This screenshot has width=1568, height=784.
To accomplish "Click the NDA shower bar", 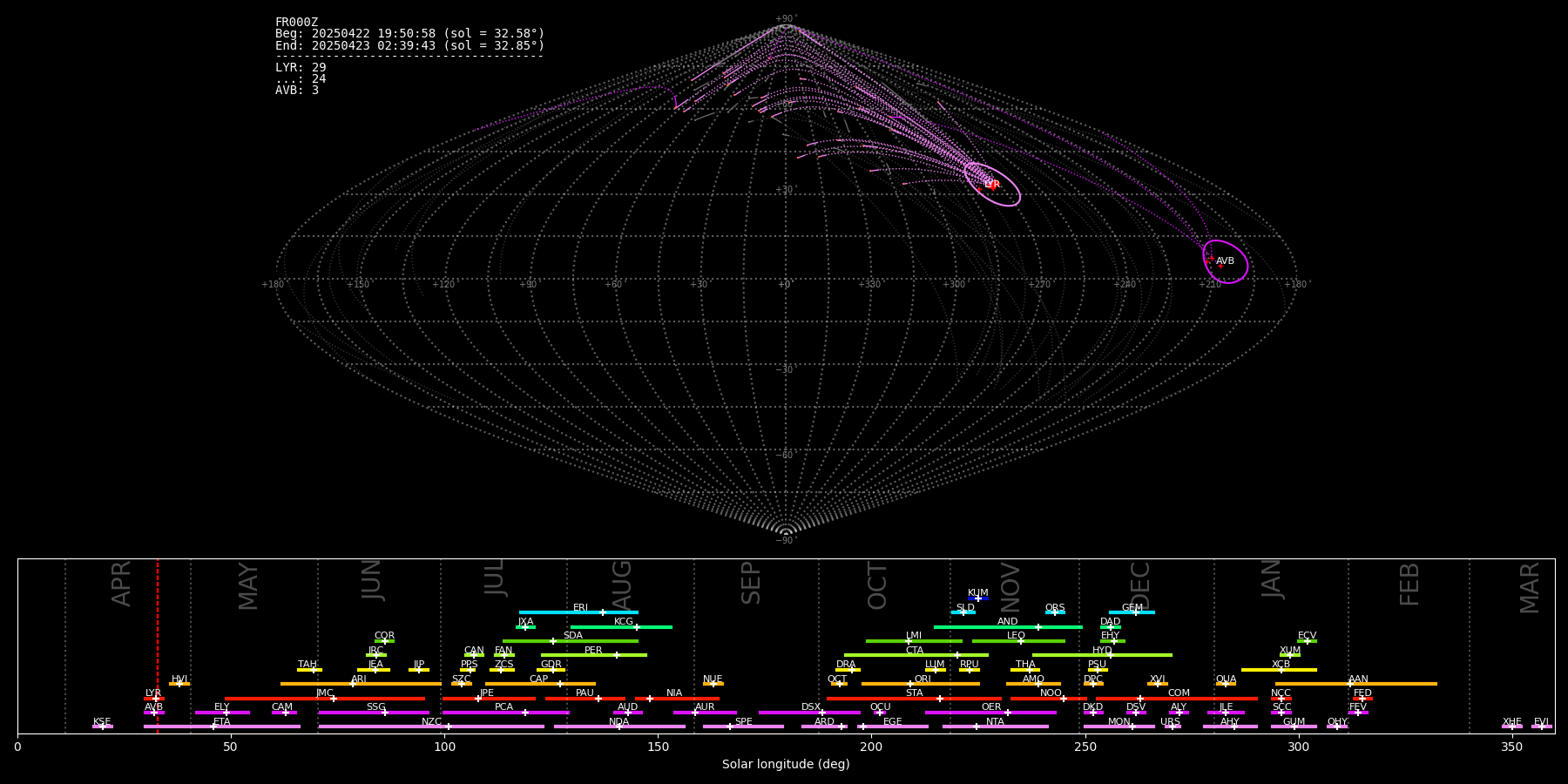I will click(x=619, y=727).
